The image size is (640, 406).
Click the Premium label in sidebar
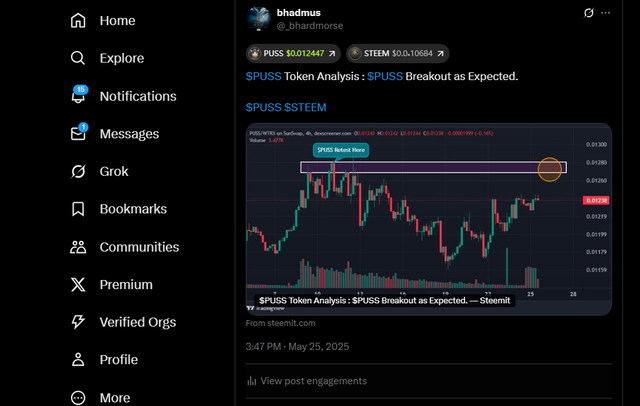click(126, 284)
